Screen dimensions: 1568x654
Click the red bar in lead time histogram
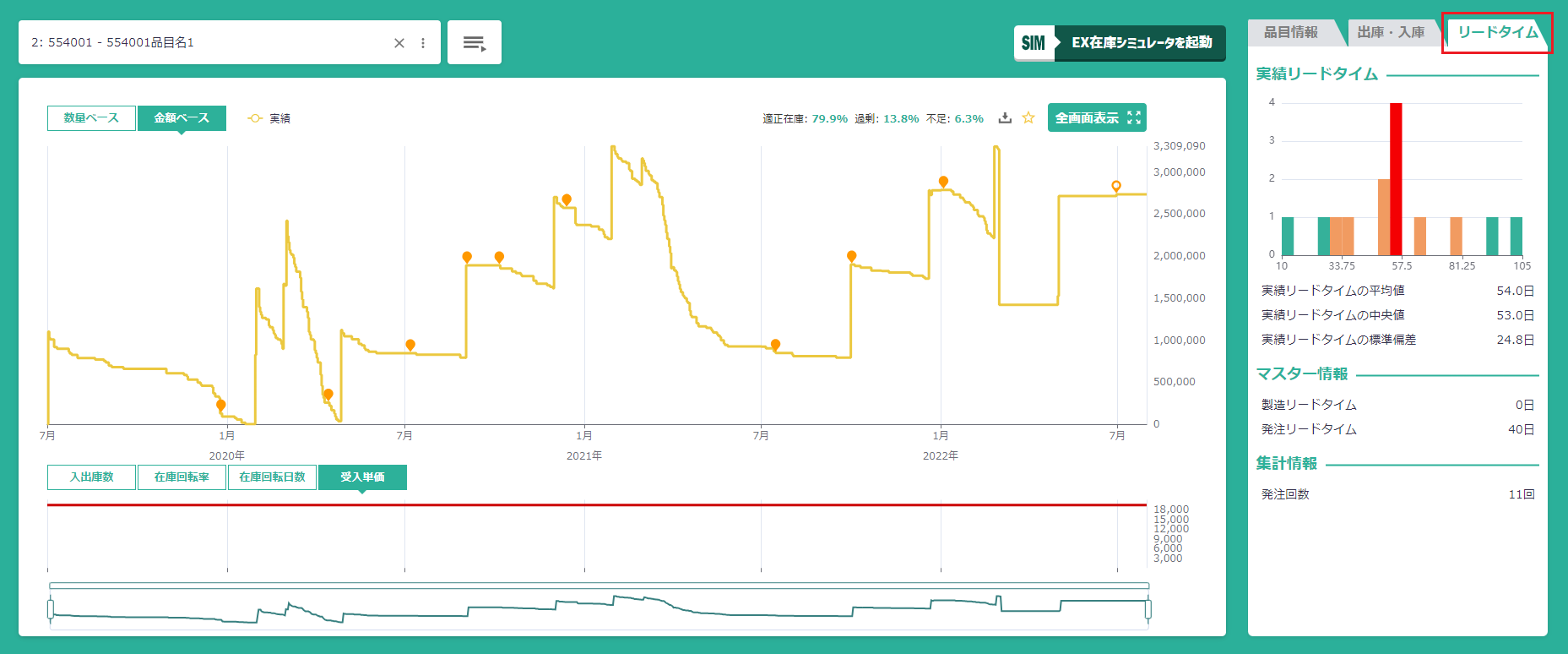tap(1396, 179)
